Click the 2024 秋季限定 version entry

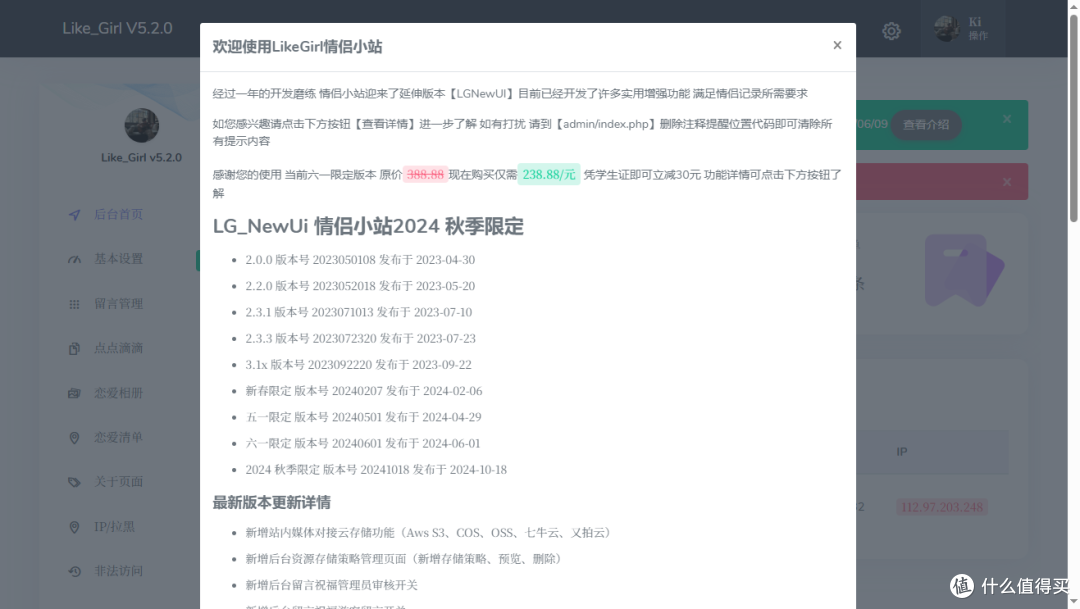[376, 469]
